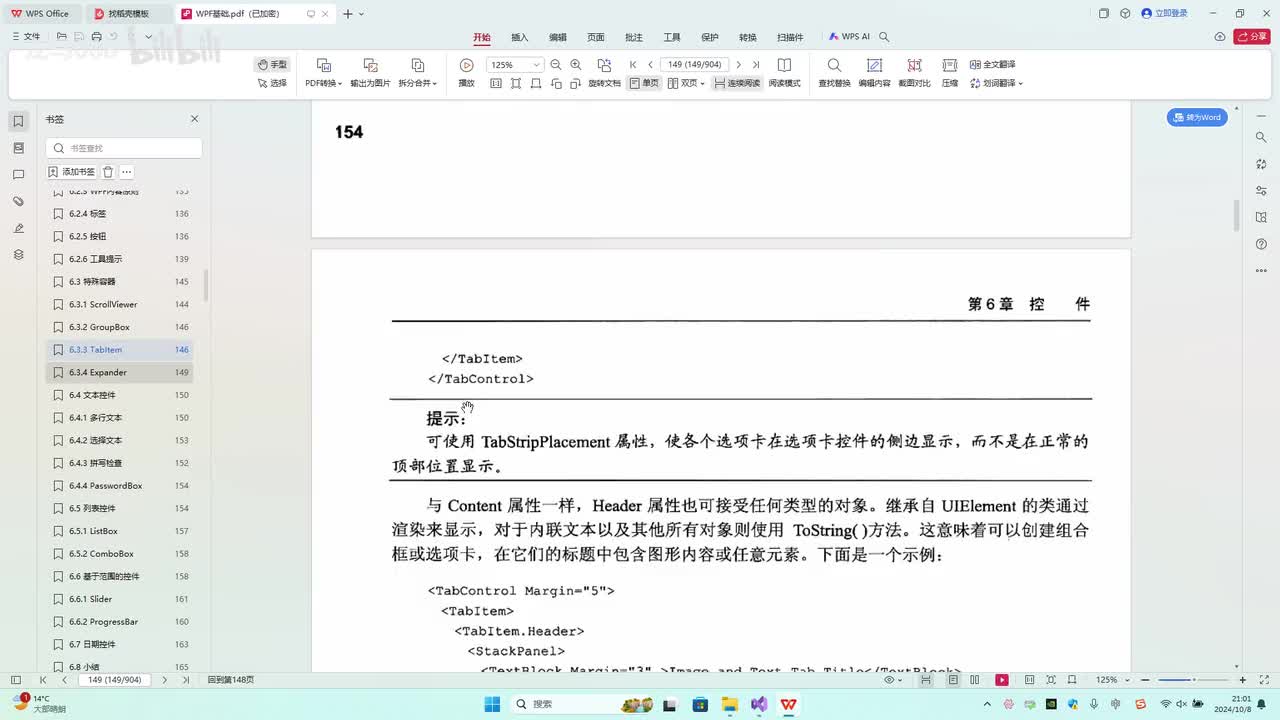The image size is (1280, 720).
Task: Click the 转为Word convert button
Action: click(1197, 118)
